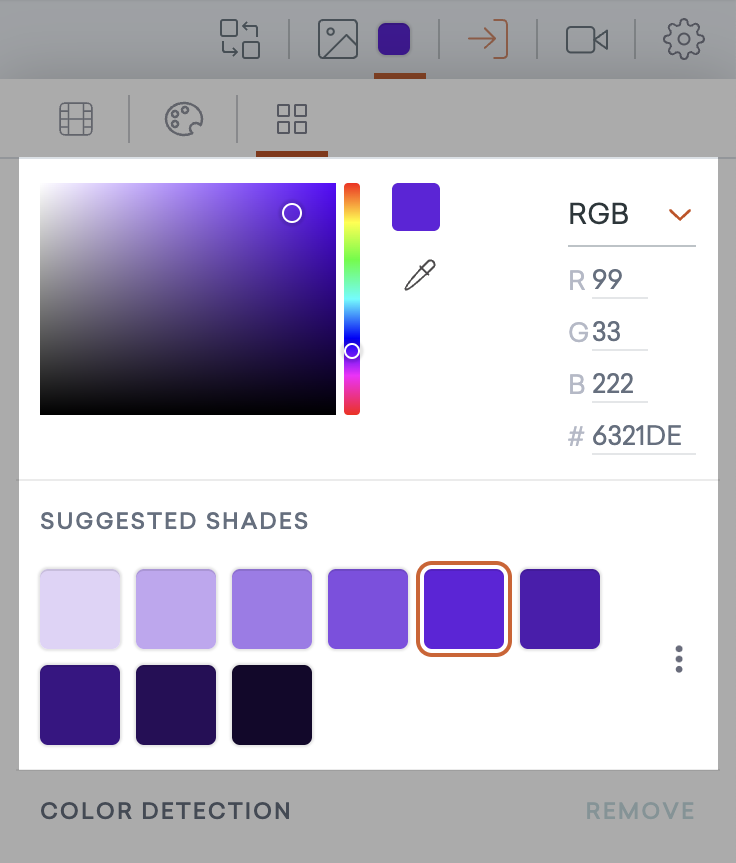736x863 pixels.
Task: Switch to the film grid tab
Action: 77,119
